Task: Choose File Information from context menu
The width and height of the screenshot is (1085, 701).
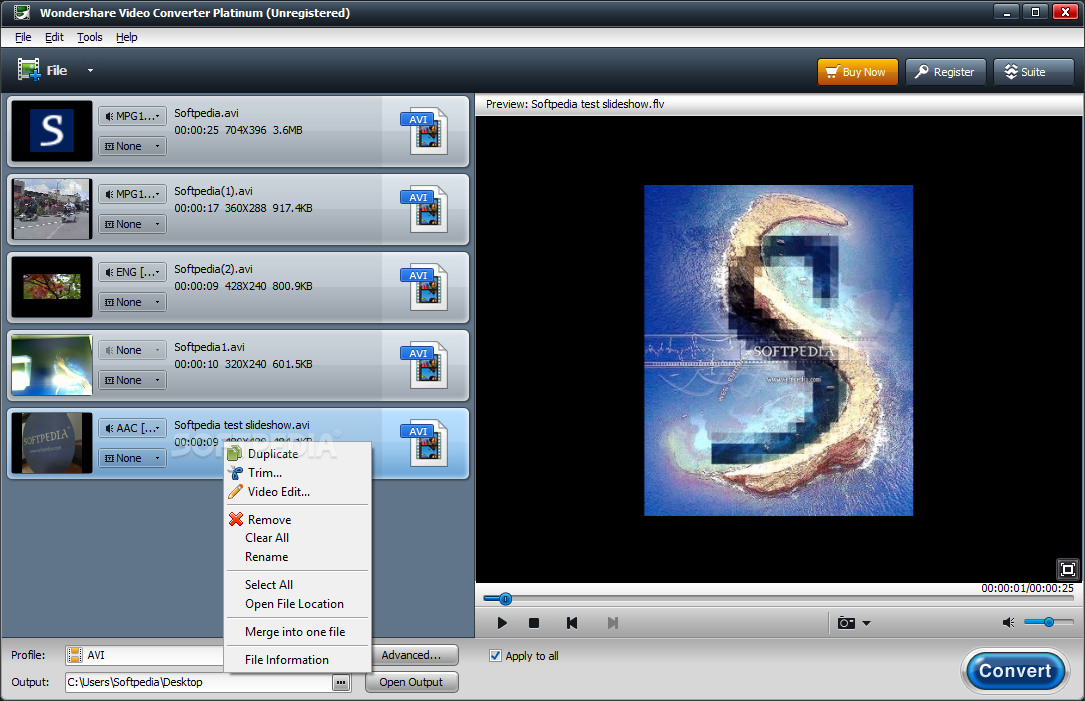Action: (298, 659)
